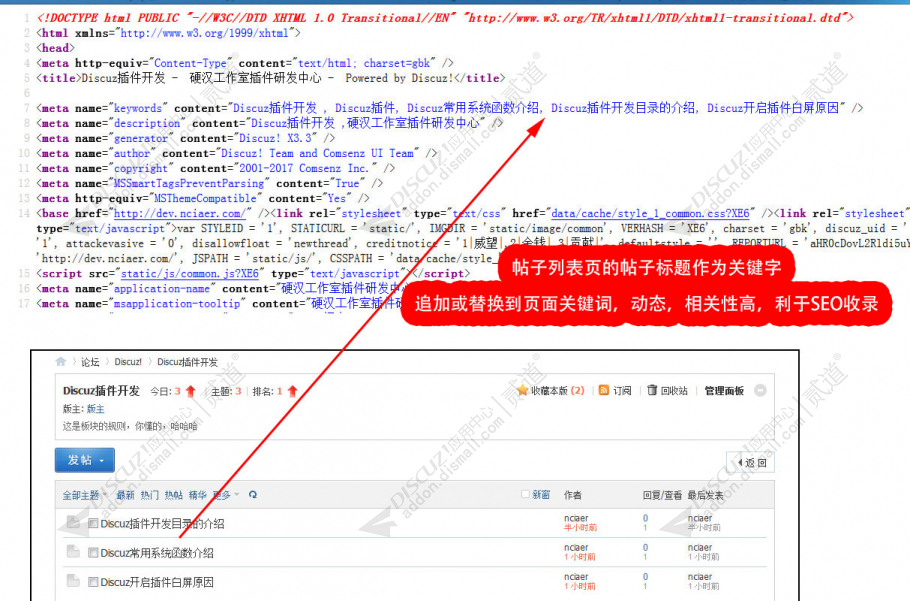
Task: Switch to the 精华 thread filter
Action: pyautogui.click(x=198, y=495)
